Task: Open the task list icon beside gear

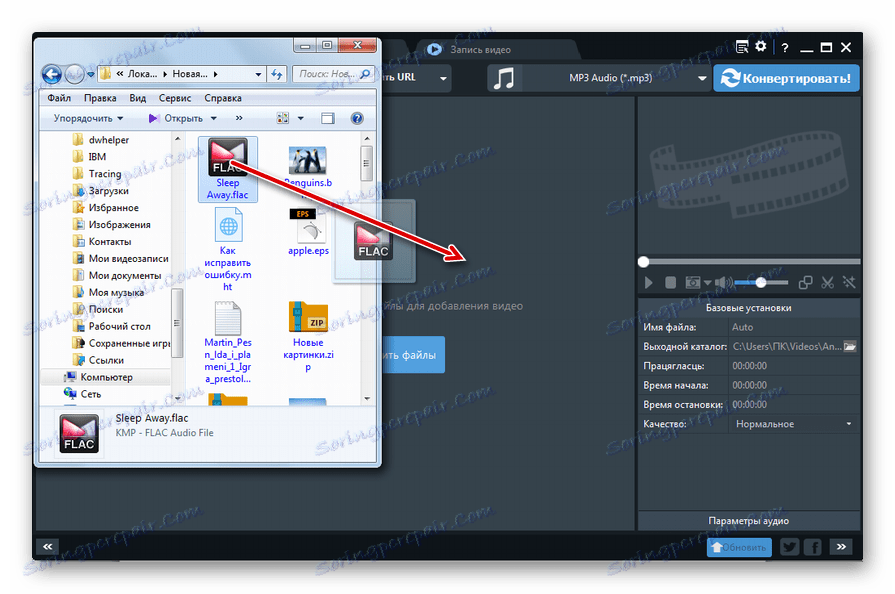Action: click(742, 47)
